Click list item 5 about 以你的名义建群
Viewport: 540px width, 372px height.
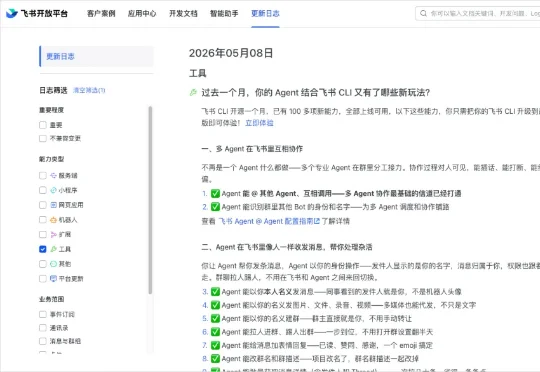click(307, 319)
